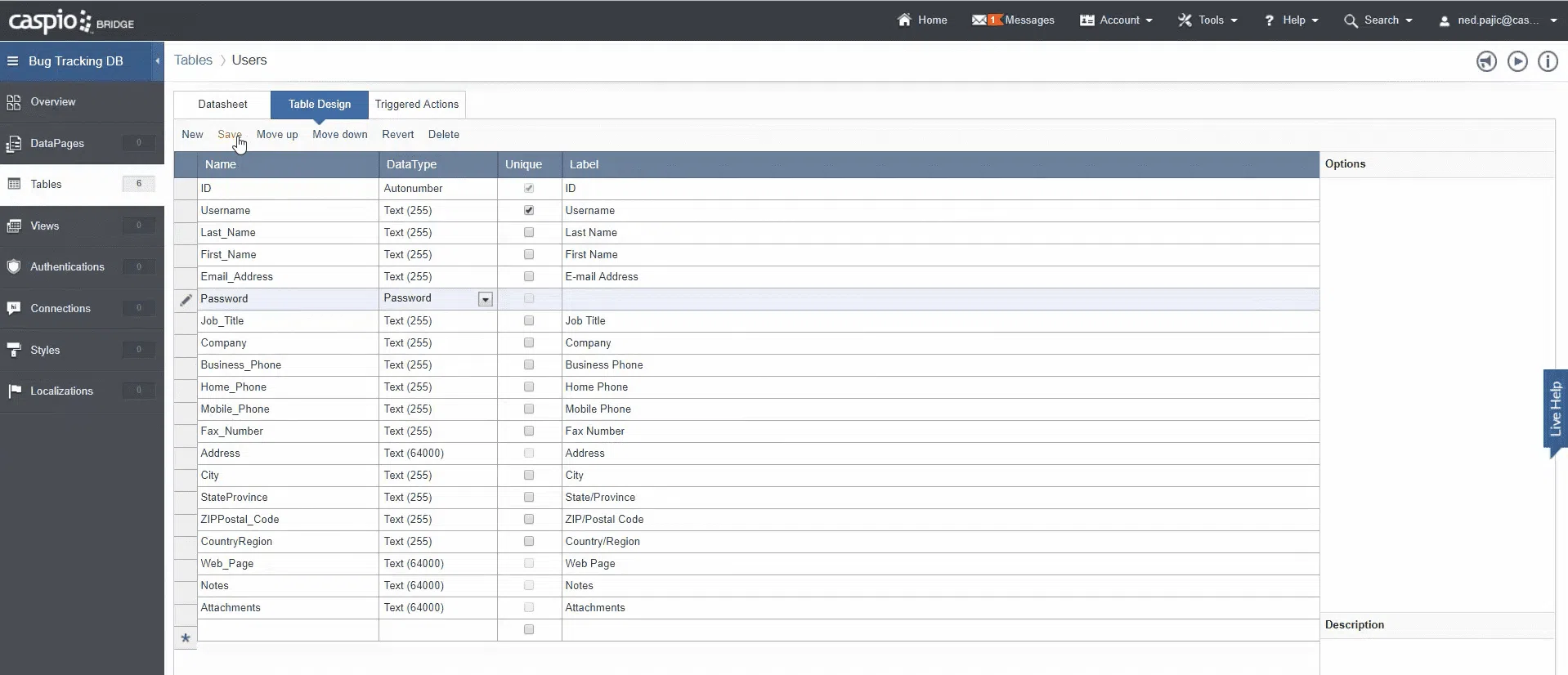Screen dimensions: 1568x675
Task: Expand the Account dropdown menu
Action: click(1117, 20)
